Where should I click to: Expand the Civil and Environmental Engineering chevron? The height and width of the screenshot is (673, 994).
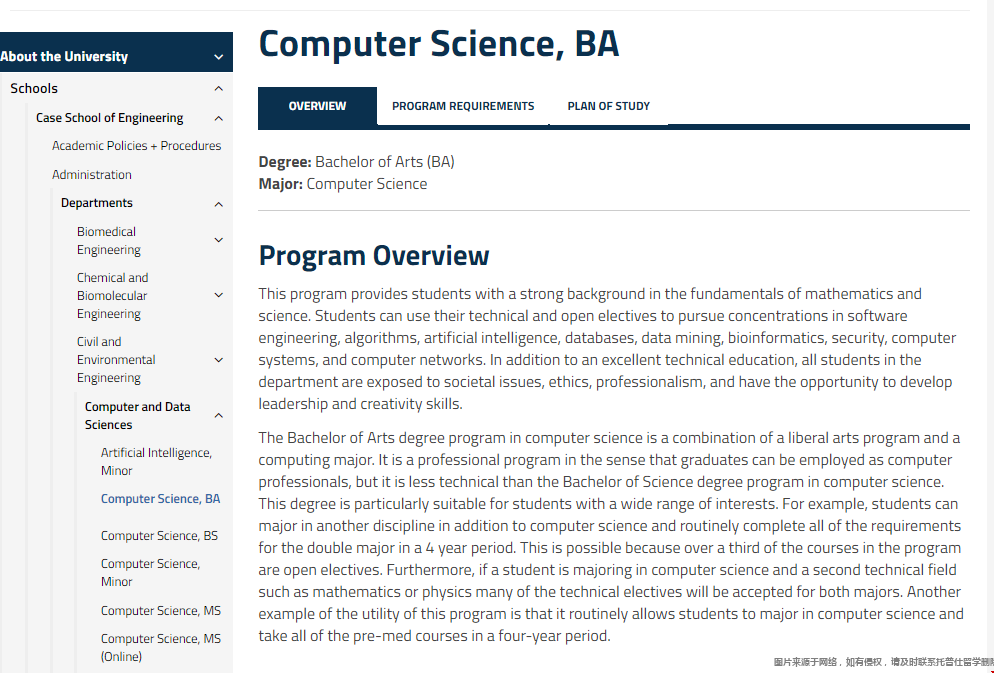click(x=218, y=359)
